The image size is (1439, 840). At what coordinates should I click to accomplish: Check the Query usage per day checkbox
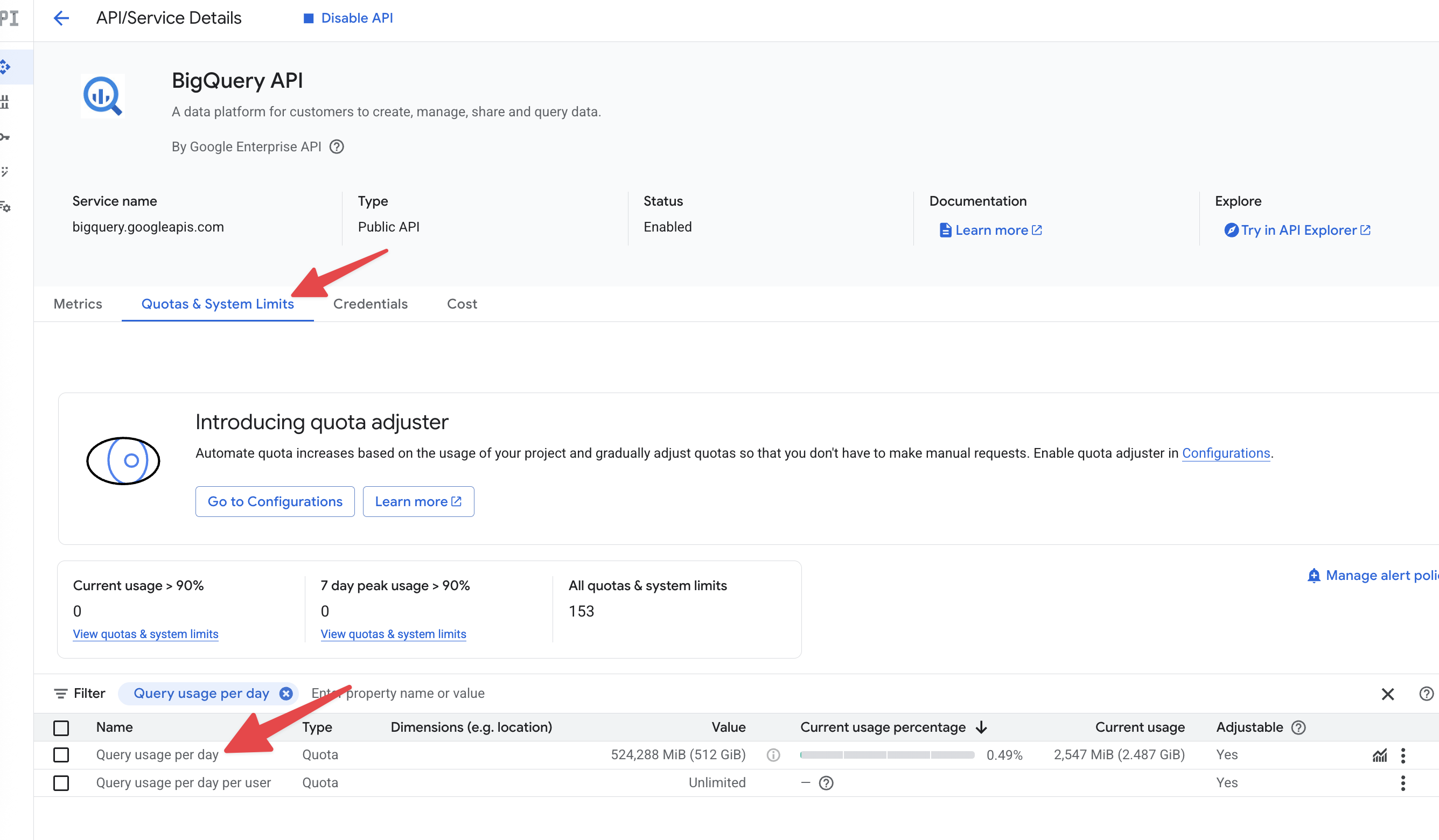(x=61, y=755)
